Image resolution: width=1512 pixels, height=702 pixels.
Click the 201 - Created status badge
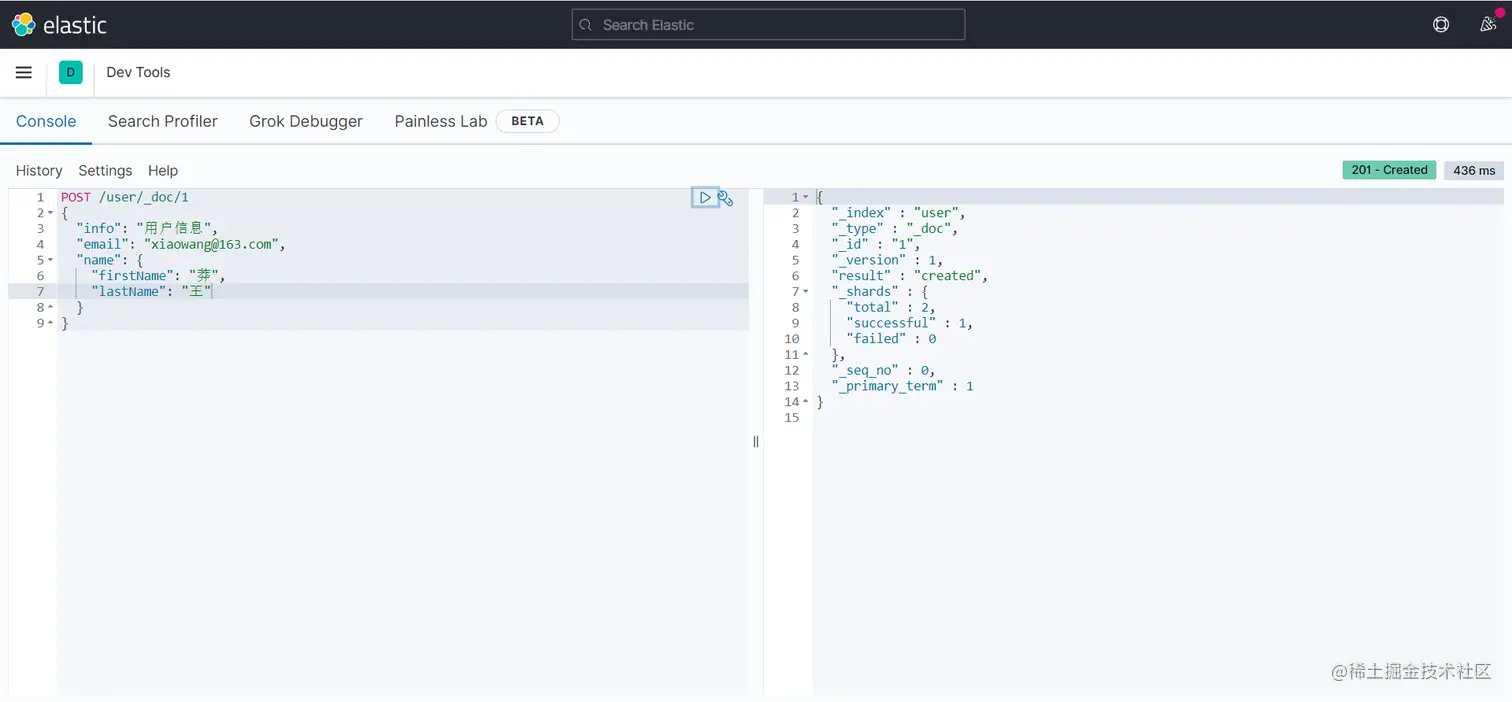[1389, 170]
